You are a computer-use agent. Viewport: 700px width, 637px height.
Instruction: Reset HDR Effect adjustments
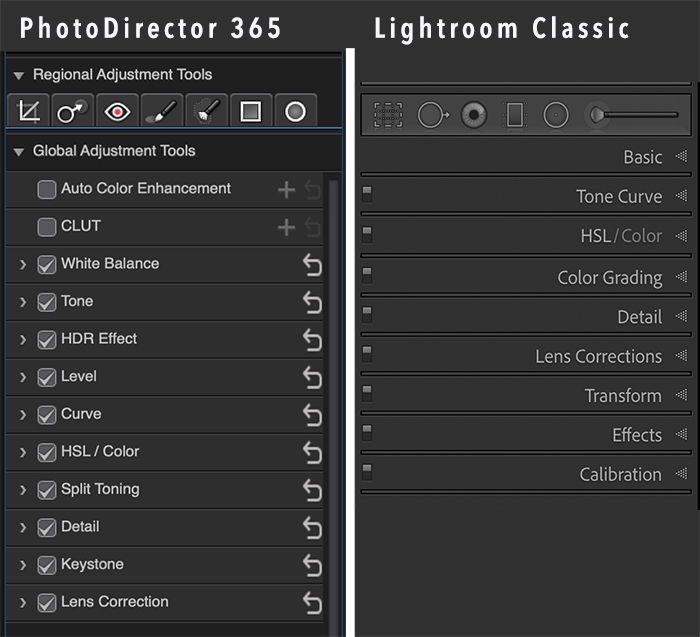312,340
